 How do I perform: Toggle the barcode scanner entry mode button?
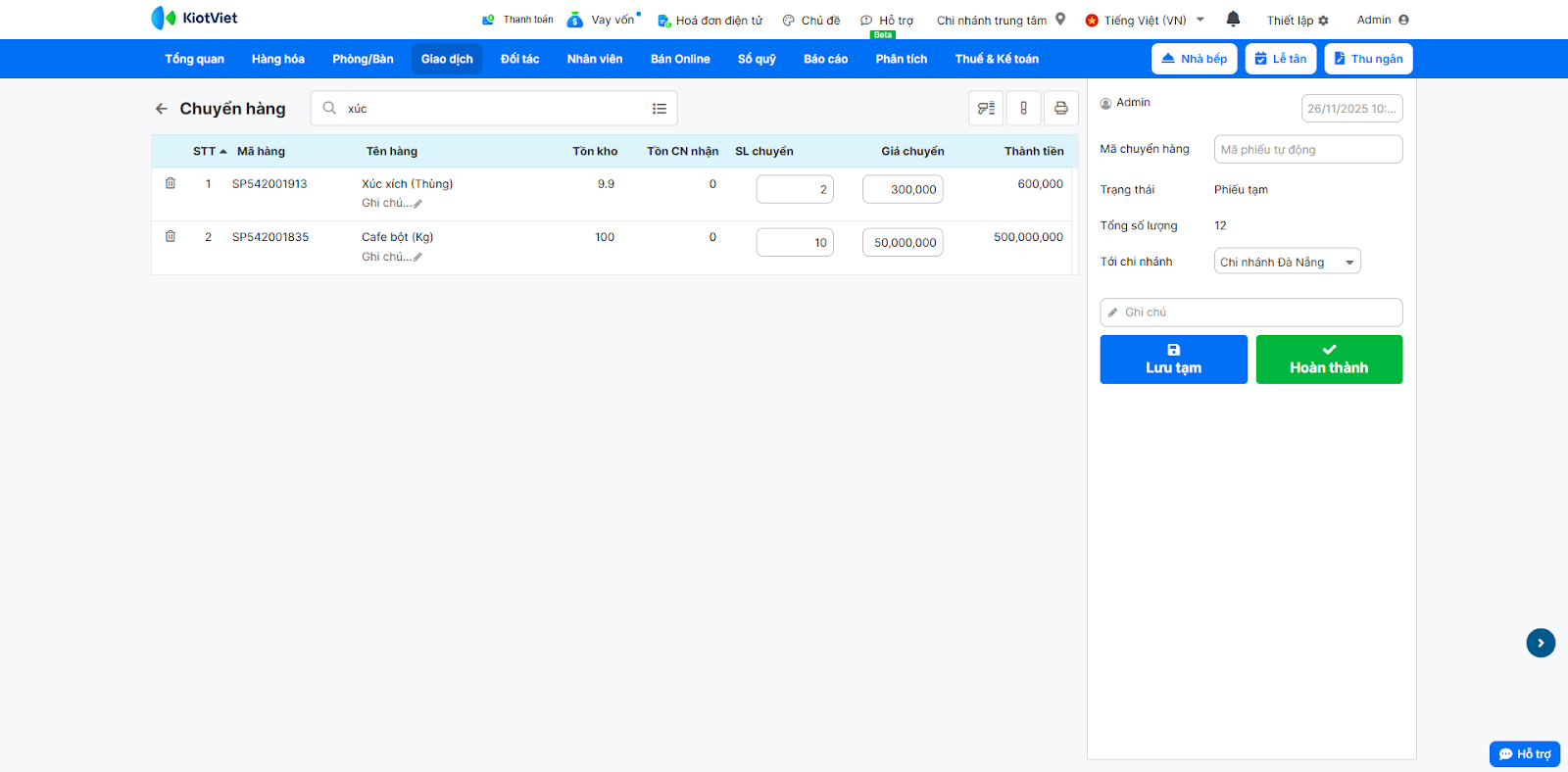tap(986, 109)
